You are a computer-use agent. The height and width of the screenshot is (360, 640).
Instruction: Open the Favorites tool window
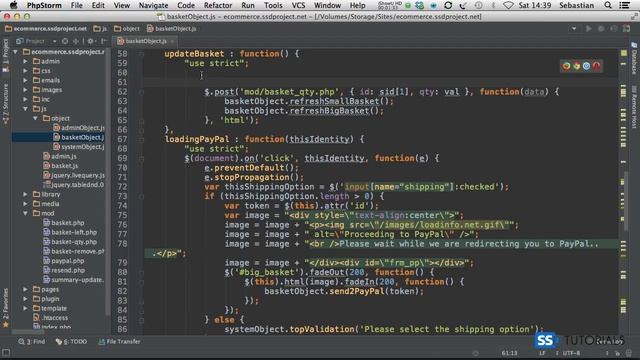click(x=5, y=308)
